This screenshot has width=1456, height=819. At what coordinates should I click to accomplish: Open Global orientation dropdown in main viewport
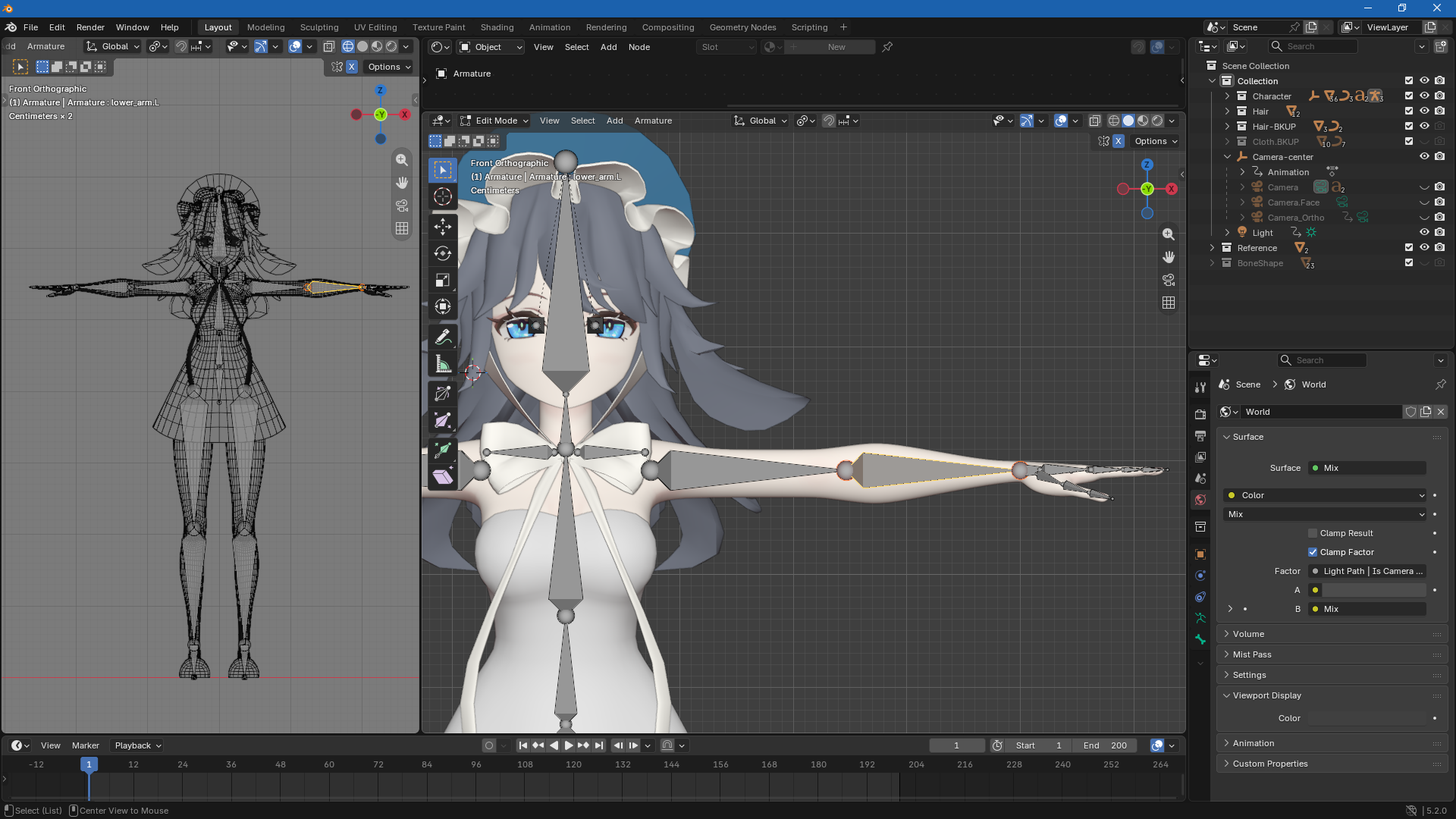click(761, 121)
